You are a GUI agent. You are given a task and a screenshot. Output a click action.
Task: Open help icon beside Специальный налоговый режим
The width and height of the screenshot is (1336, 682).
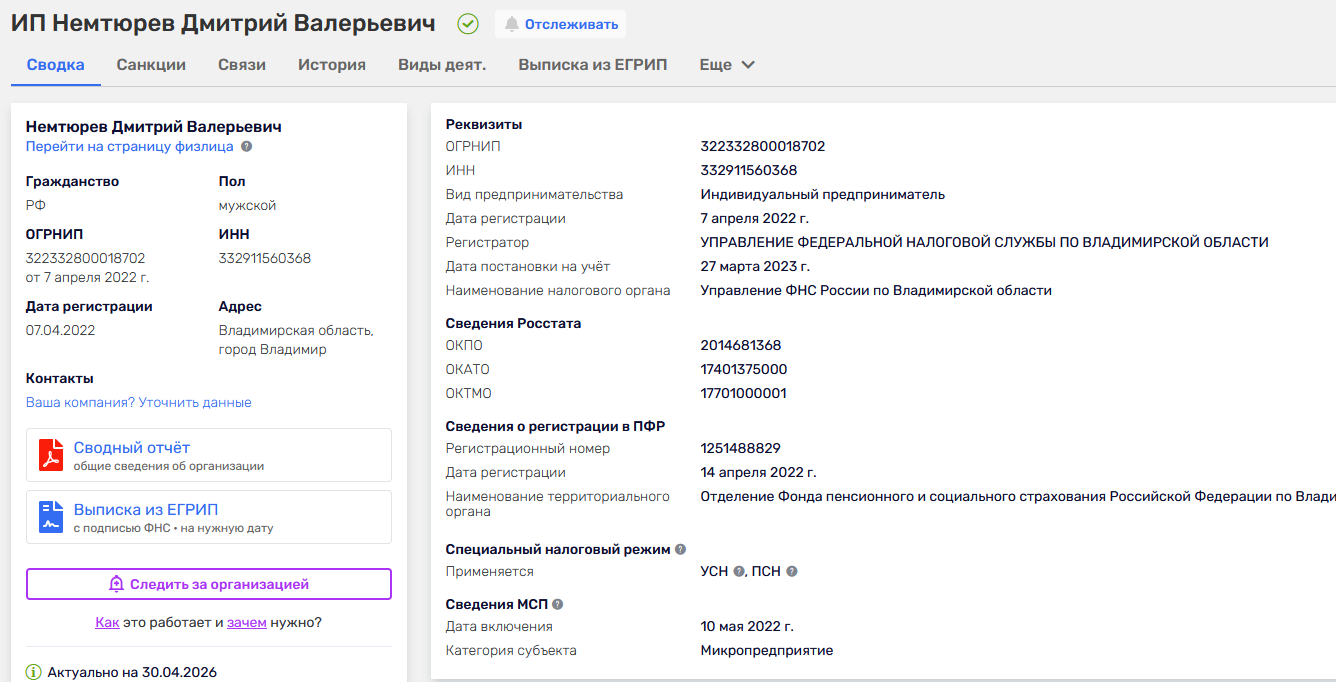680,549
